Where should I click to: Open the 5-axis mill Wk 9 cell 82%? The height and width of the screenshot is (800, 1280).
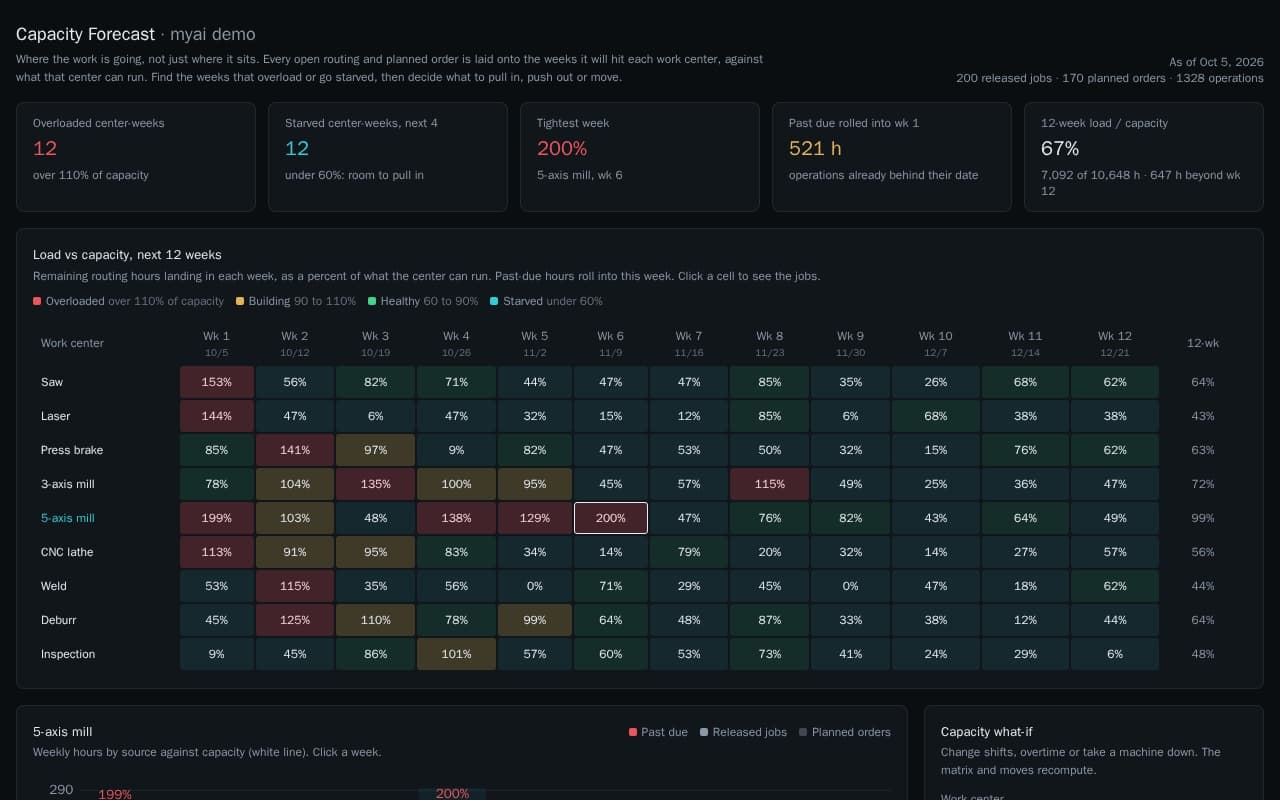pyautogui.click(x=851, y=518)
